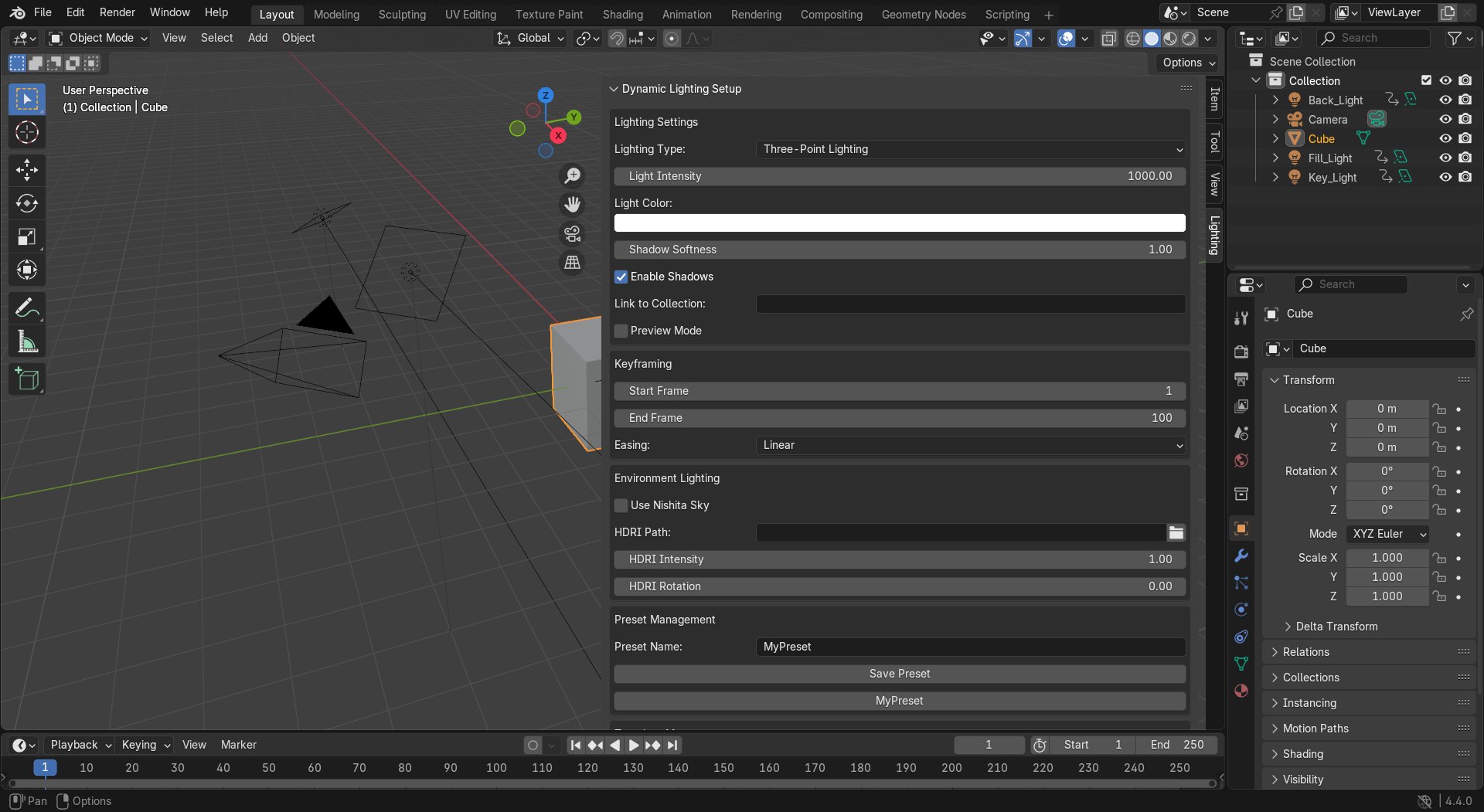Expand Relations panel
The height and width of the screenshot is (812, 1484).
(1305, 652)
